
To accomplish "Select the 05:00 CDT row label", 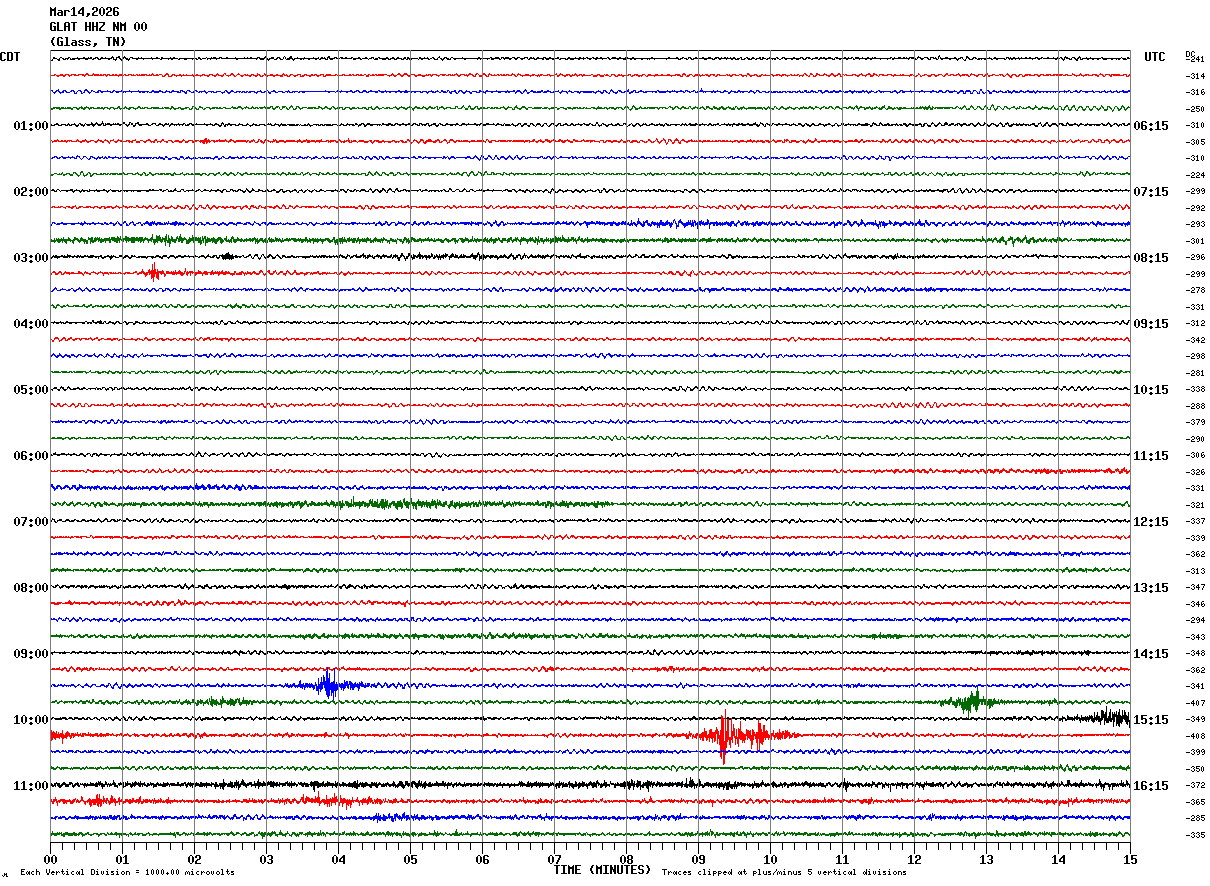I will click(x=30, y=390).
